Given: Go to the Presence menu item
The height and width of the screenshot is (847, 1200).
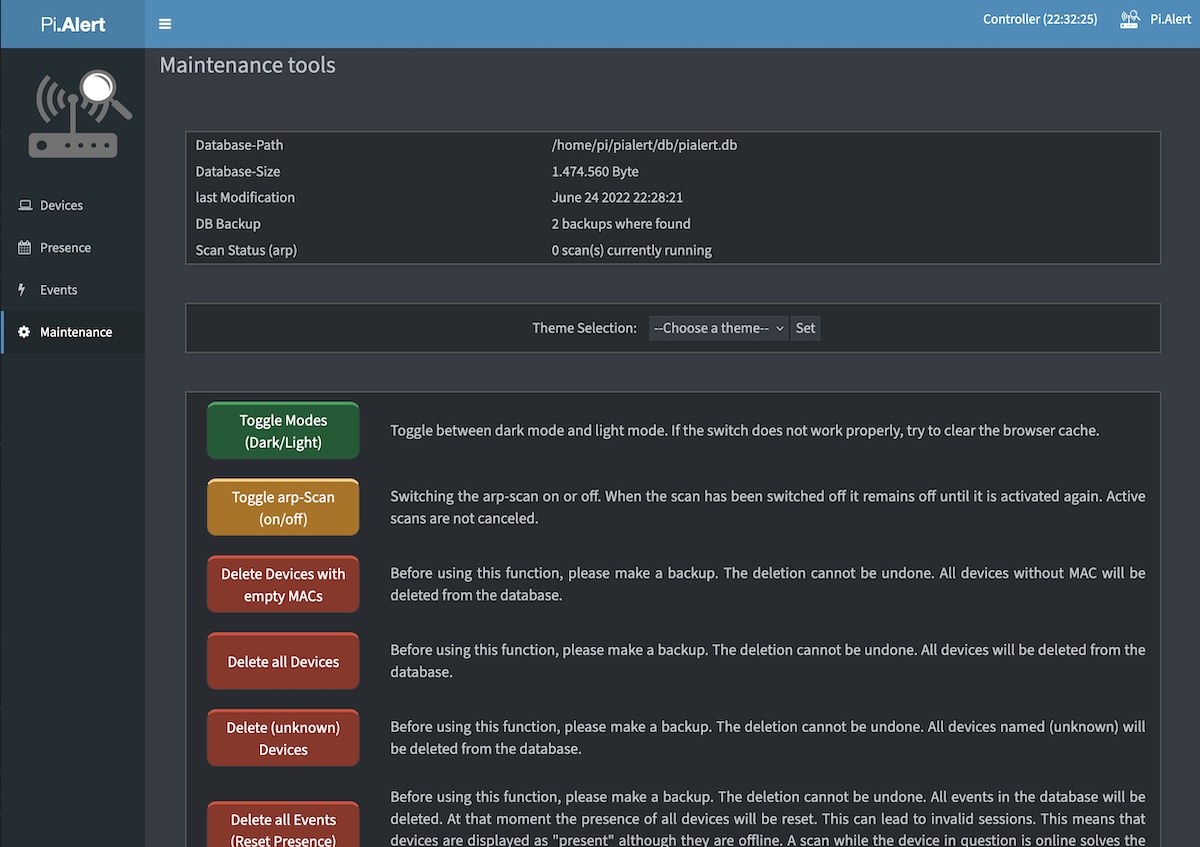Looking at the screenshot, I should click(65, 248).
